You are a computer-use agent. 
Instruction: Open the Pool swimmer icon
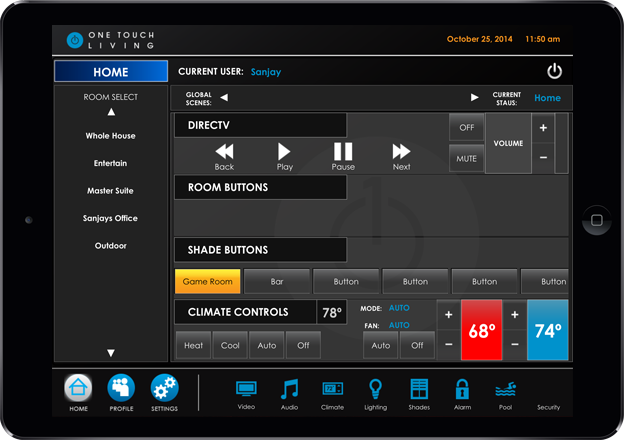coord(505,389)
